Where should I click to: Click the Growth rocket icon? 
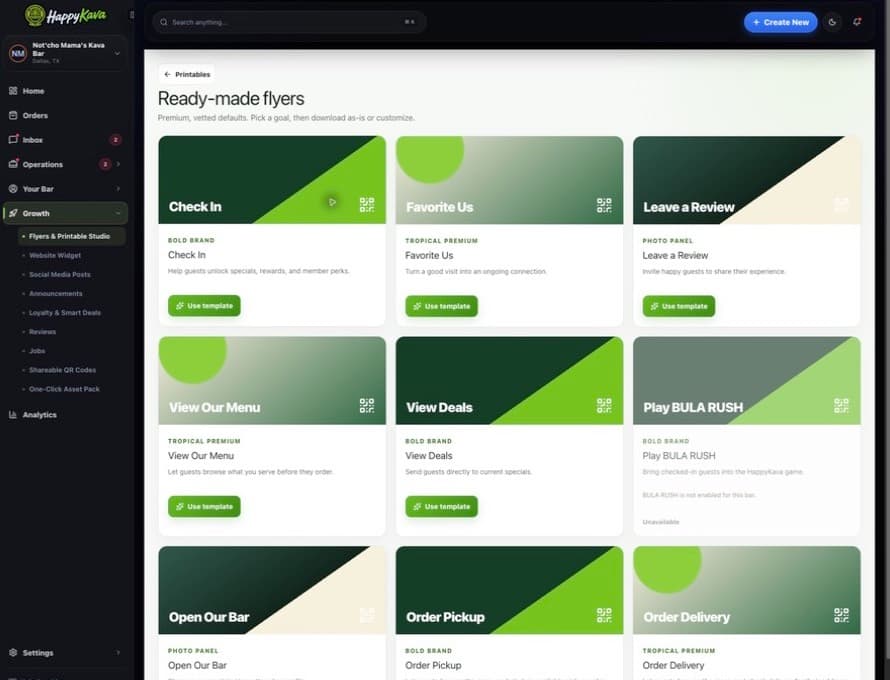[13, 213]
